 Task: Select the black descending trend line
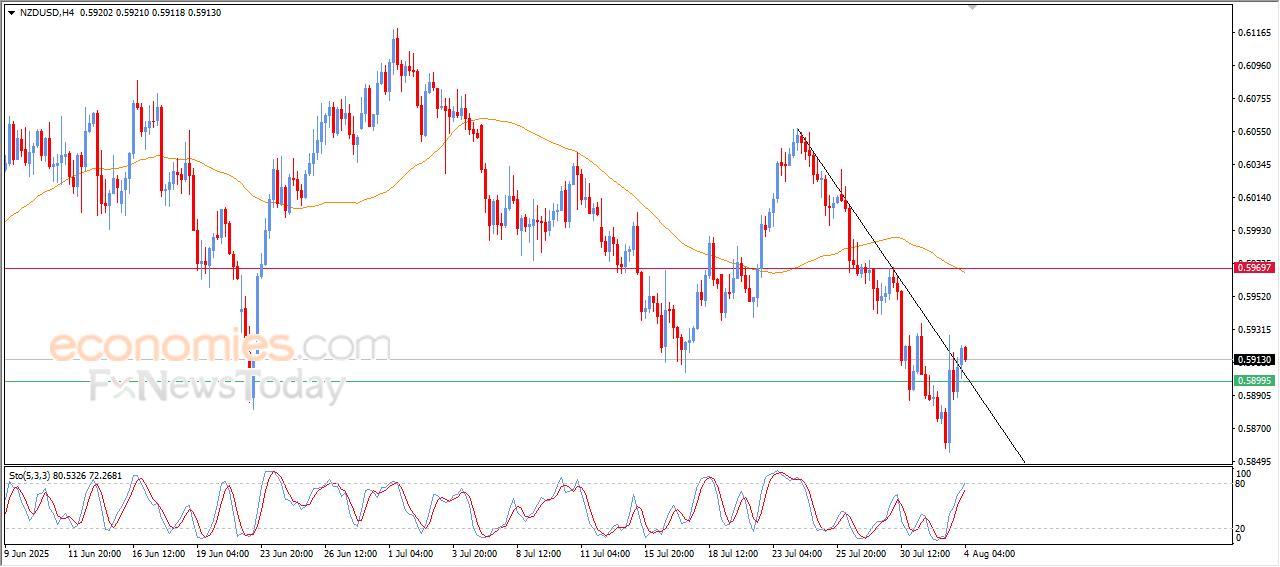pos(911,296)
